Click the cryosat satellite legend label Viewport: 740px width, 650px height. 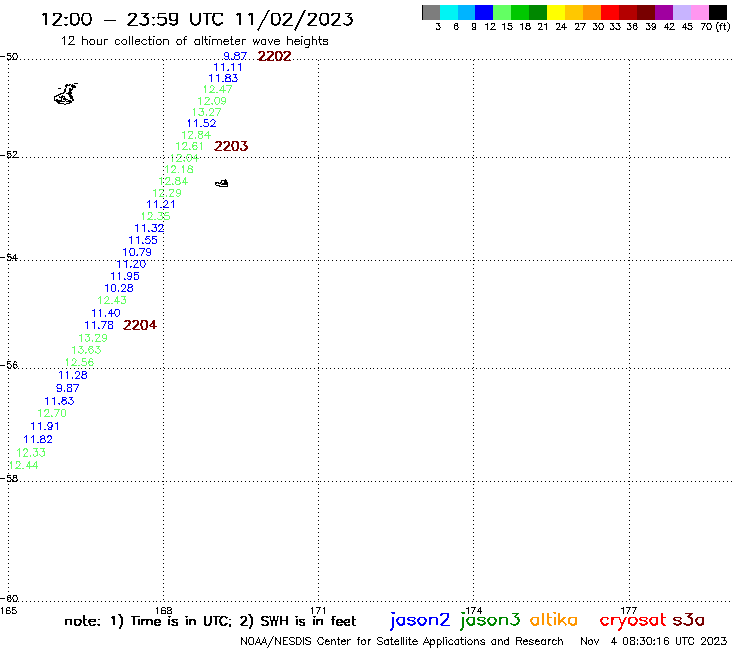click(633, 620)
